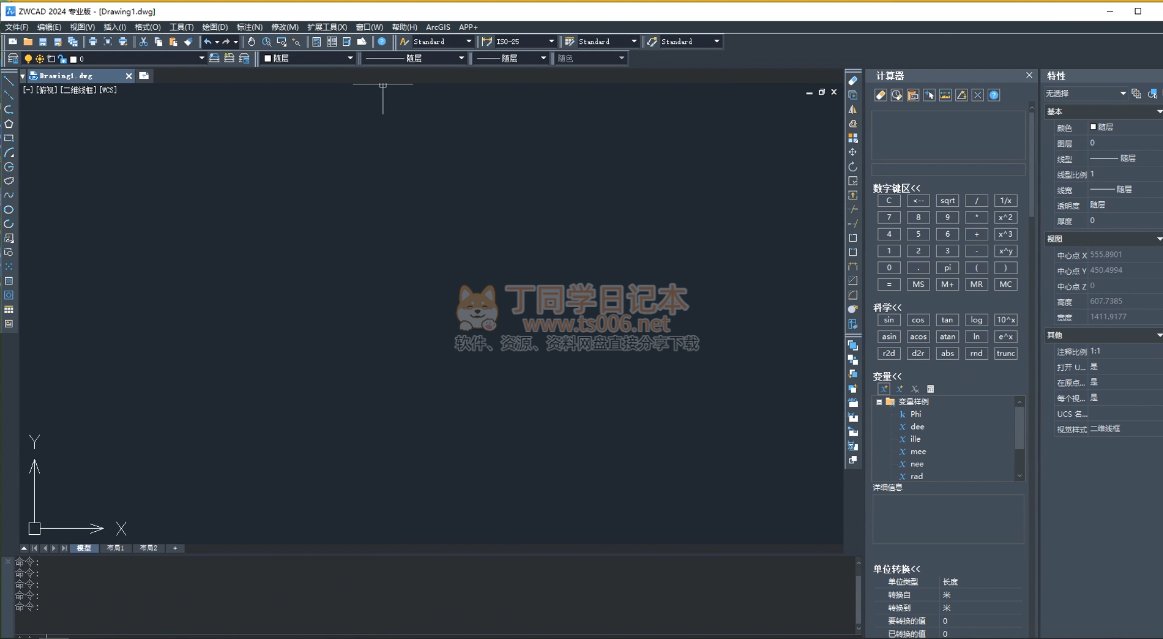Click the Mirror tool in modify toolbar
1163x639 pixels.
click(x=853, y=109)
